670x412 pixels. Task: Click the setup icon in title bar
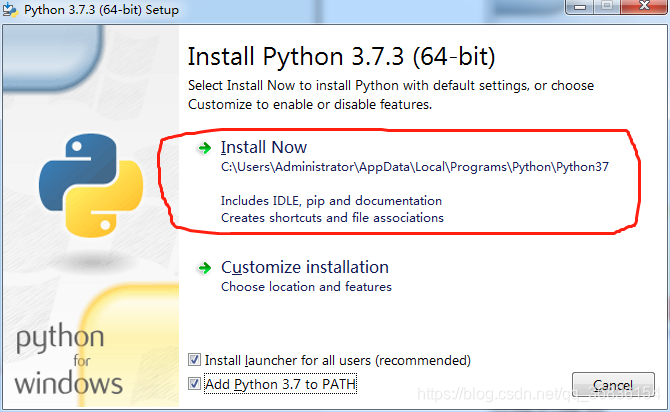(x=9, y=10)
